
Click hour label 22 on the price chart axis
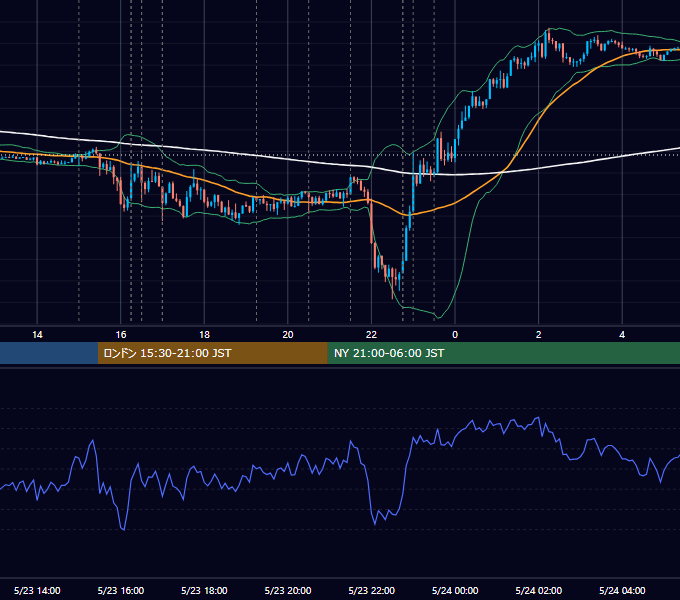[372, 335]
